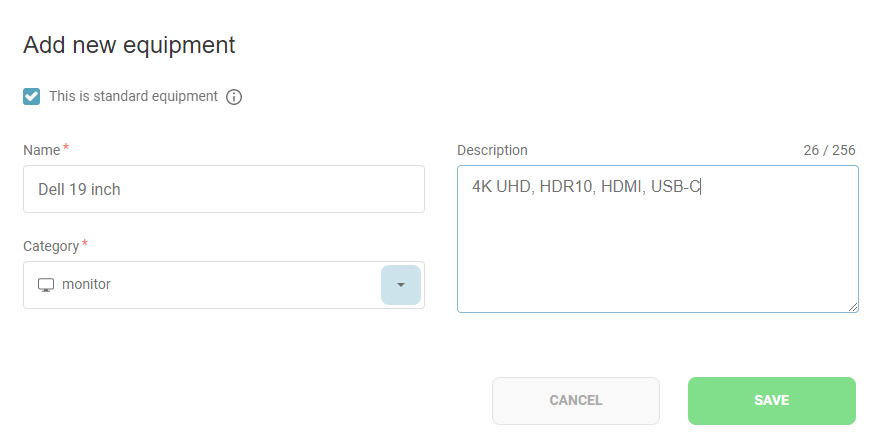Uncheck the standard equipment checkbox
882x445 pixels.
pyautogui.click(x=32, y=97)
